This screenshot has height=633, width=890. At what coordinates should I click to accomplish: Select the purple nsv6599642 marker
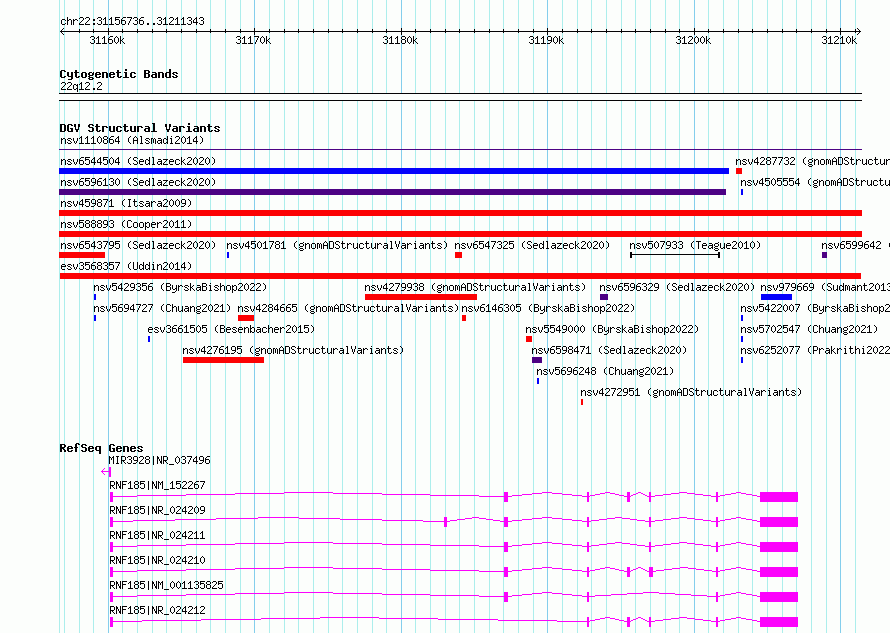pos(824,255)
